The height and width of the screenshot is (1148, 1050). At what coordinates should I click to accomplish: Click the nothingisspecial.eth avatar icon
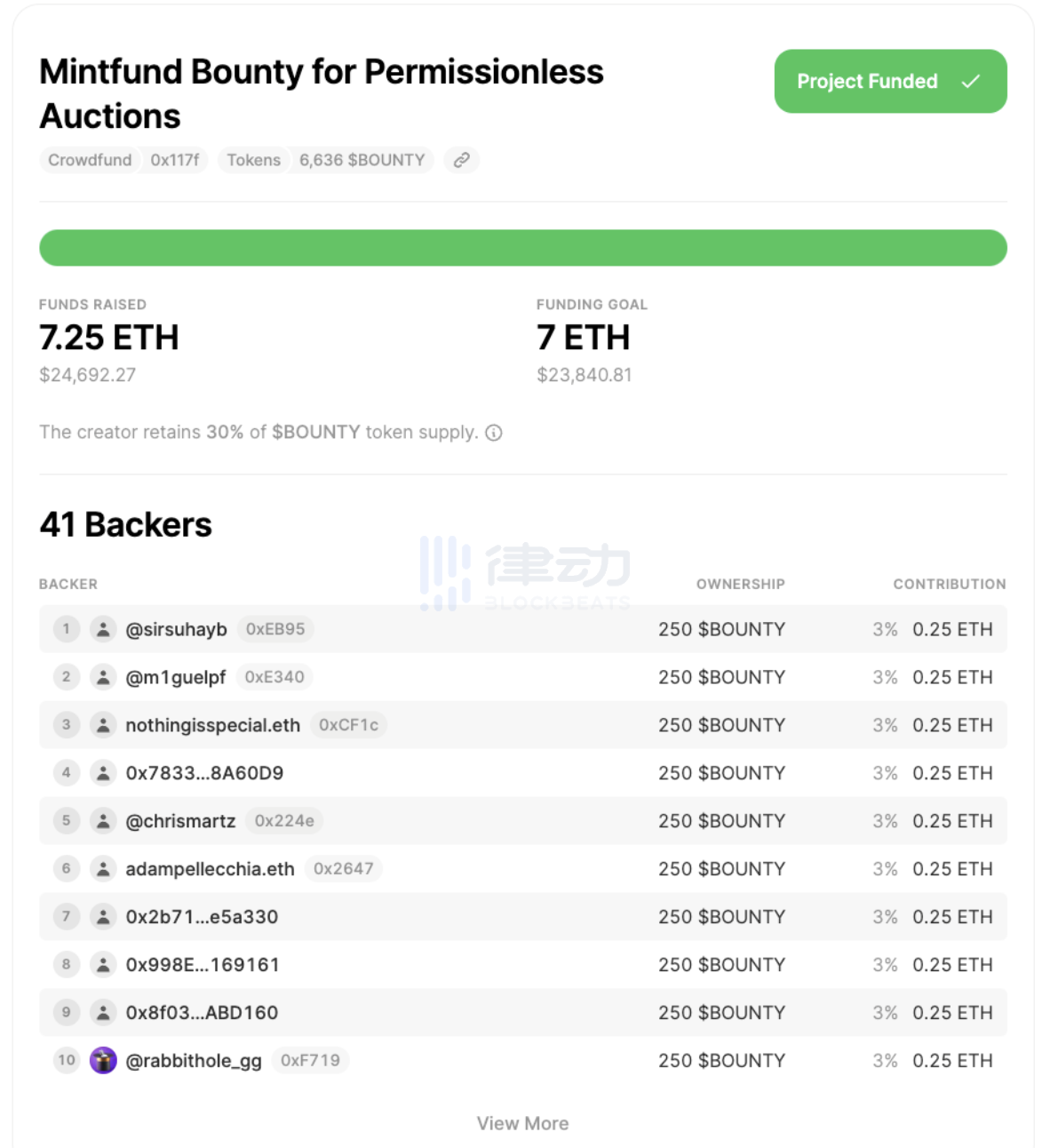[x=103, y=725]
